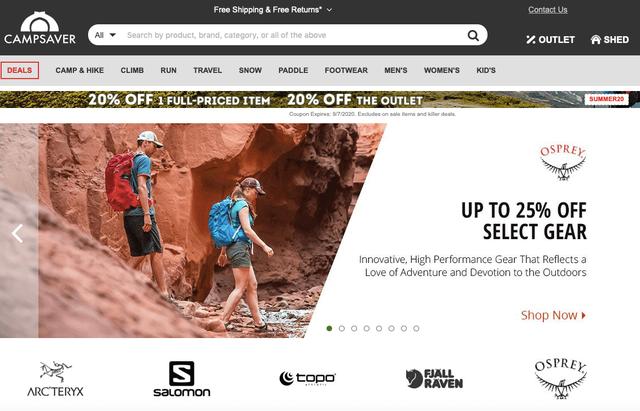Viewport: 640px width, 411px height.
Task: Select the second carousel dot
Action: [342, 329]
